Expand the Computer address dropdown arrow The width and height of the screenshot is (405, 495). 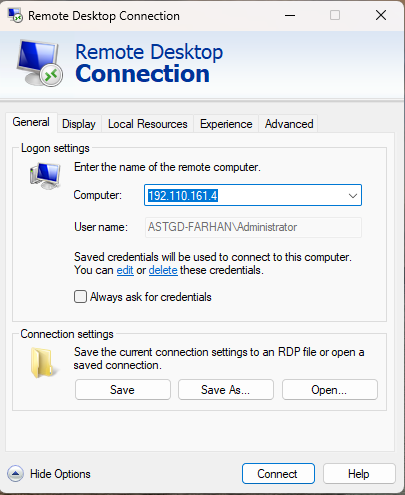353,195
